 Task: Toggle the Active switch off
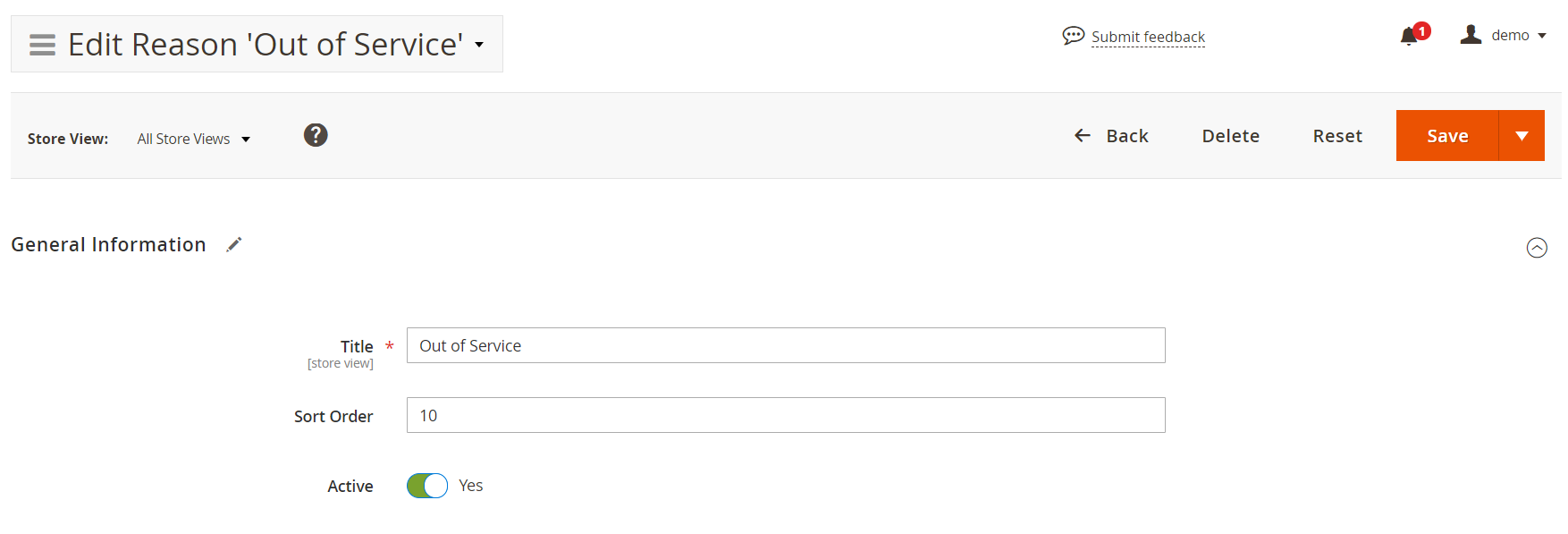(x=427, y=486)
